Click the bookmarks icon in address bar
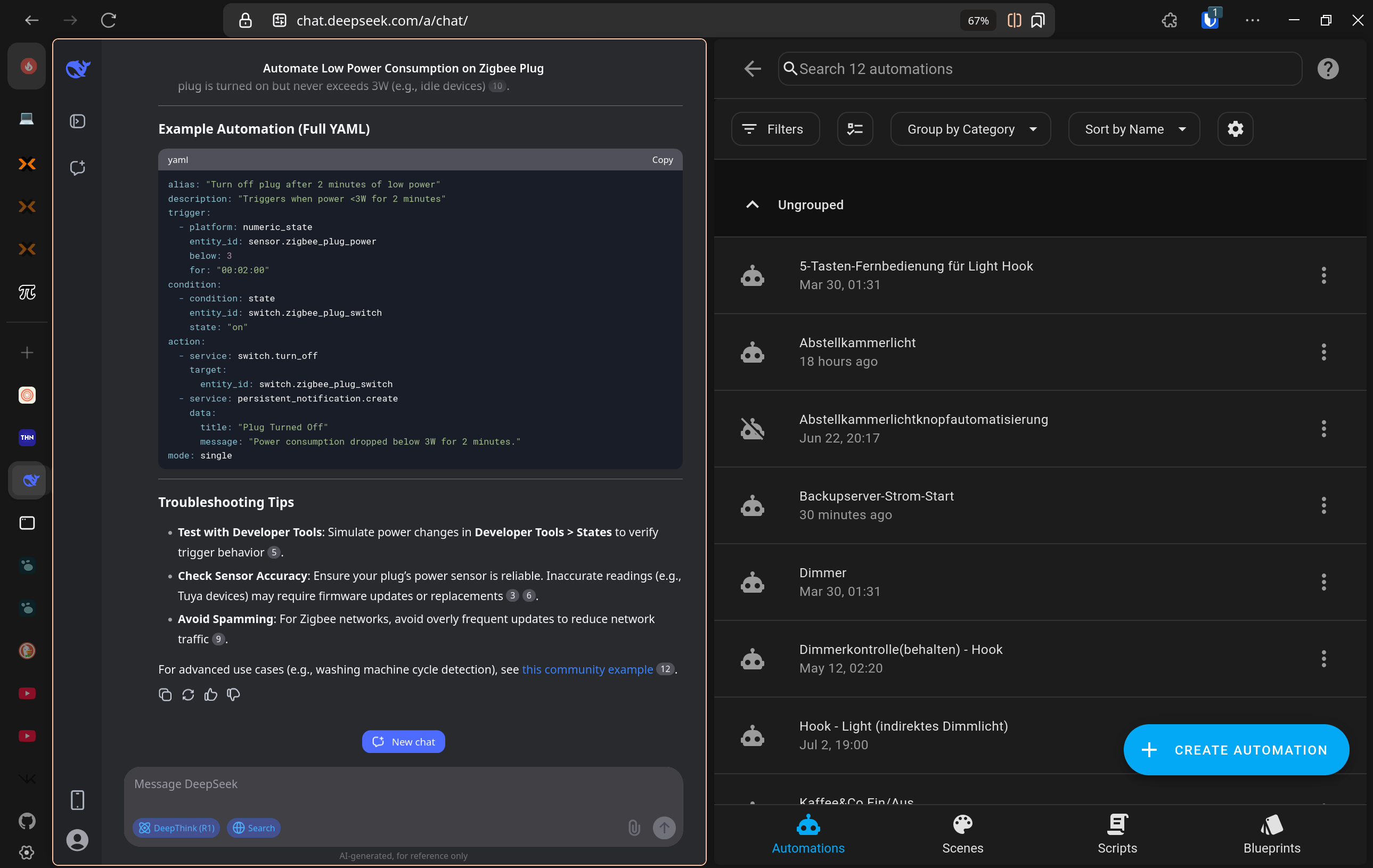This screenshot has height=868, width=1373. [1037, 21]
